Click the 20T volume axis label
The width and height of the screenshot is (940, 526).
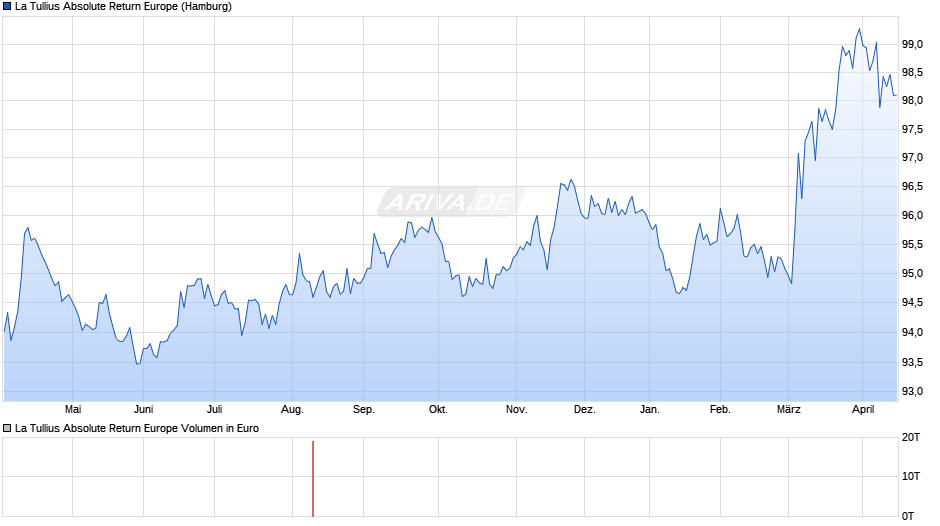pos(911,437)
